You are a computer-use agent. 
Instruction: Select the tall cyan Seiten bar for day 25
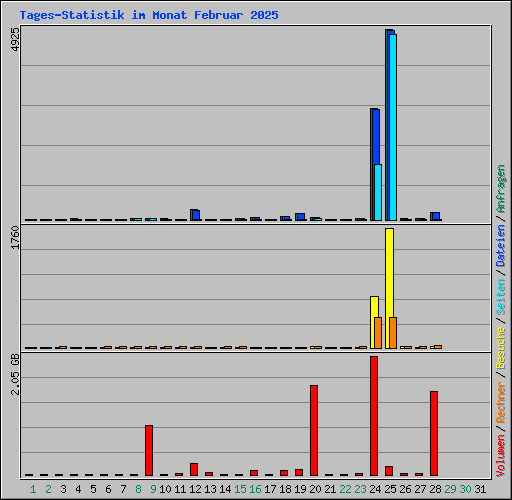pos(393,127)
